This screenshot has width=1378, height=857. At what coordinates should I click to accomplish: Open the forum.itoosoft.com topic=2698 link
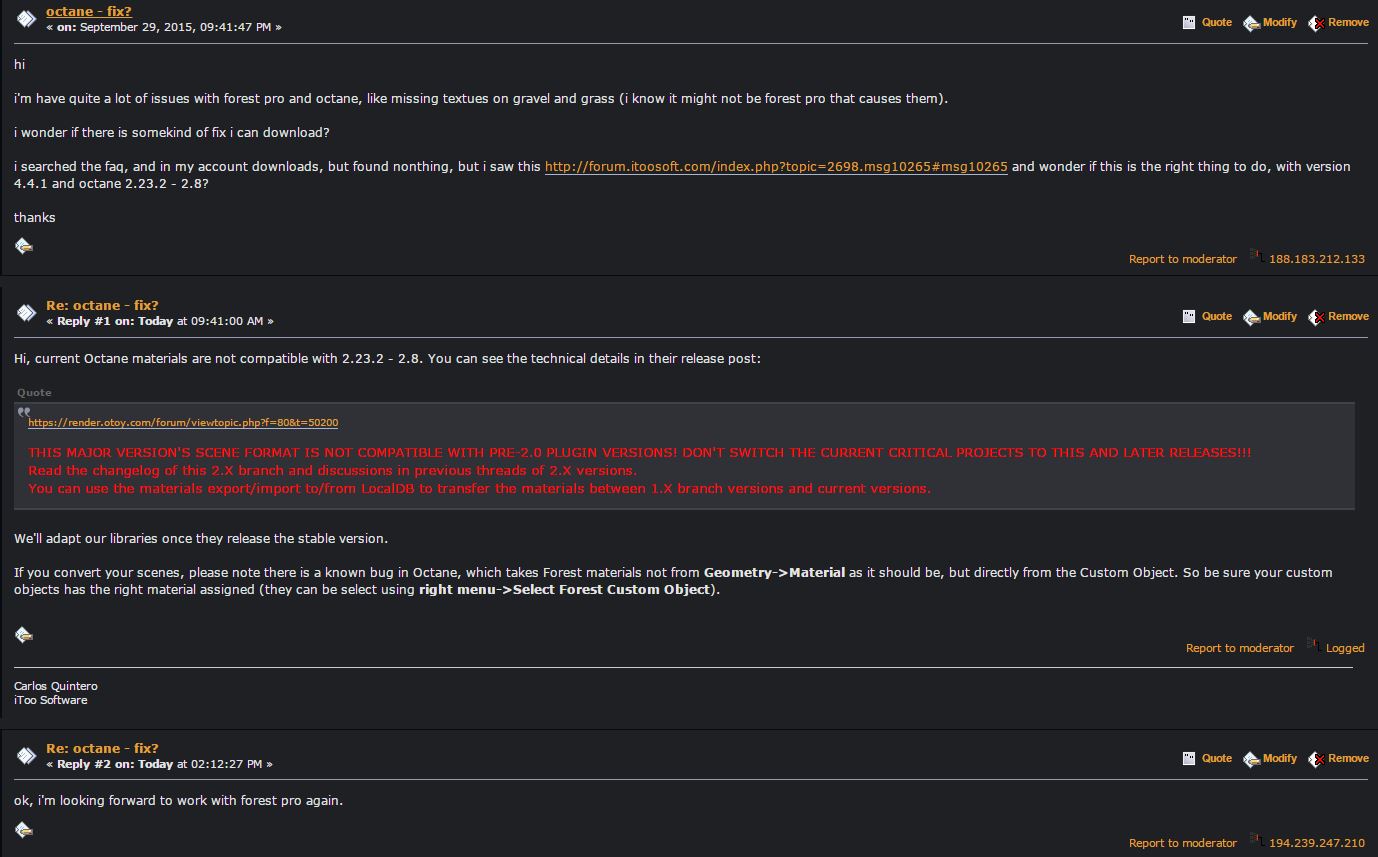pyautogui.click(x=775, y=167)
